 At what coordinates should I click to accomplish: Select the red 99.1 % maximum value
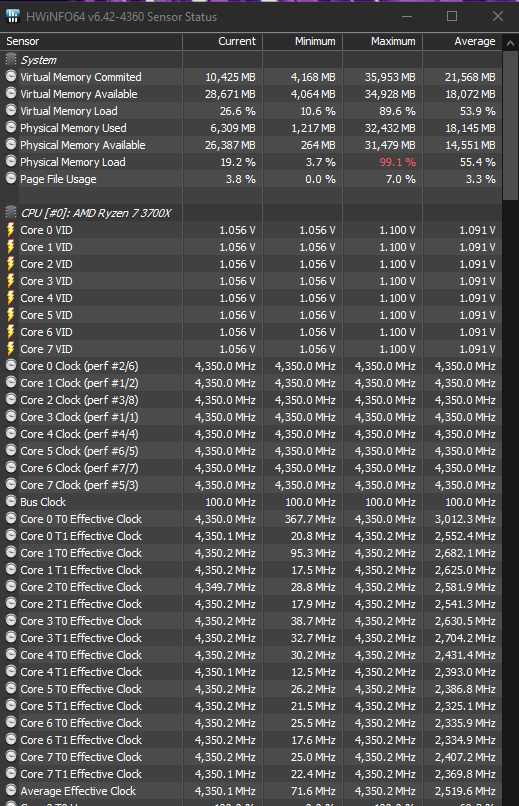click(397, 162)
